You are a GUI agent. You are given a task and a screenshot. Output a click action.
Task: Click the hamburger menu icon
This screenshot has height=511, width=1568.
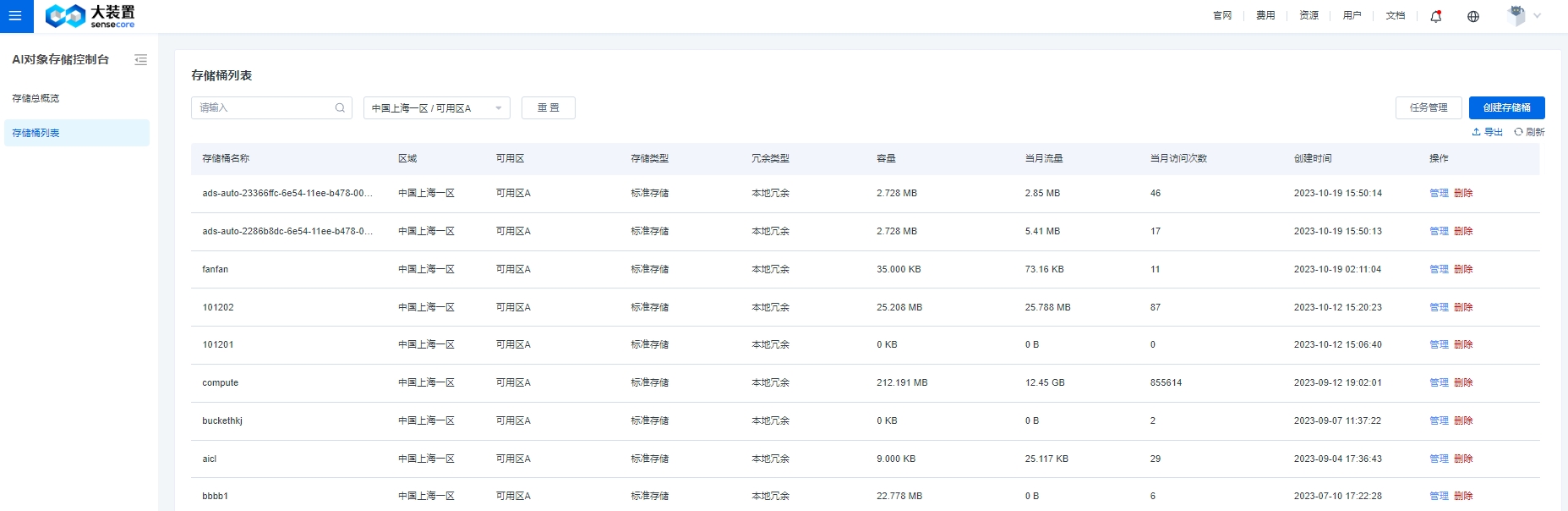click(15, 16)
